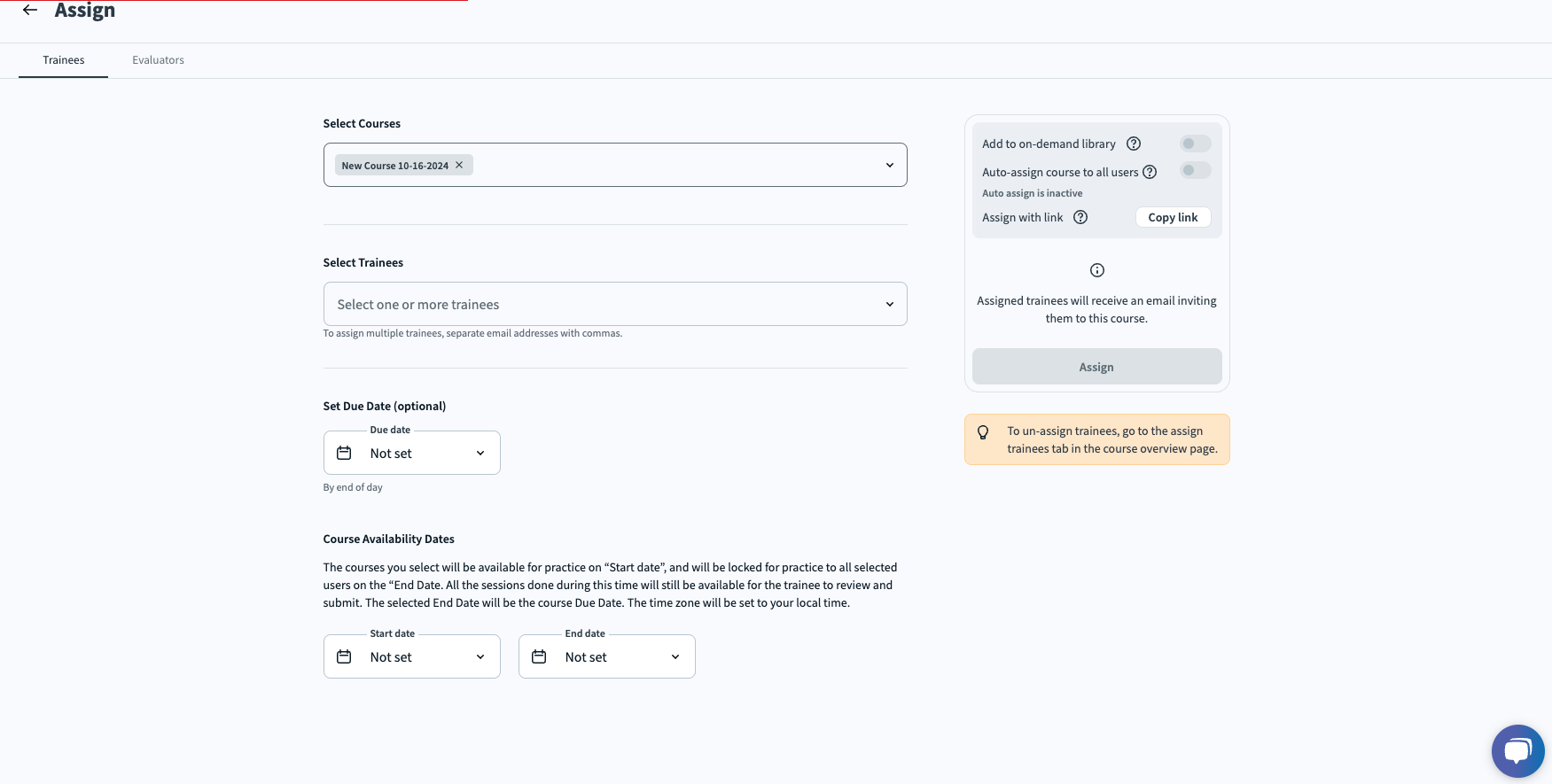Click help icon beside Auto-assign course
The height and width of the screenshot is (784, 1552).
(1150, 172)
